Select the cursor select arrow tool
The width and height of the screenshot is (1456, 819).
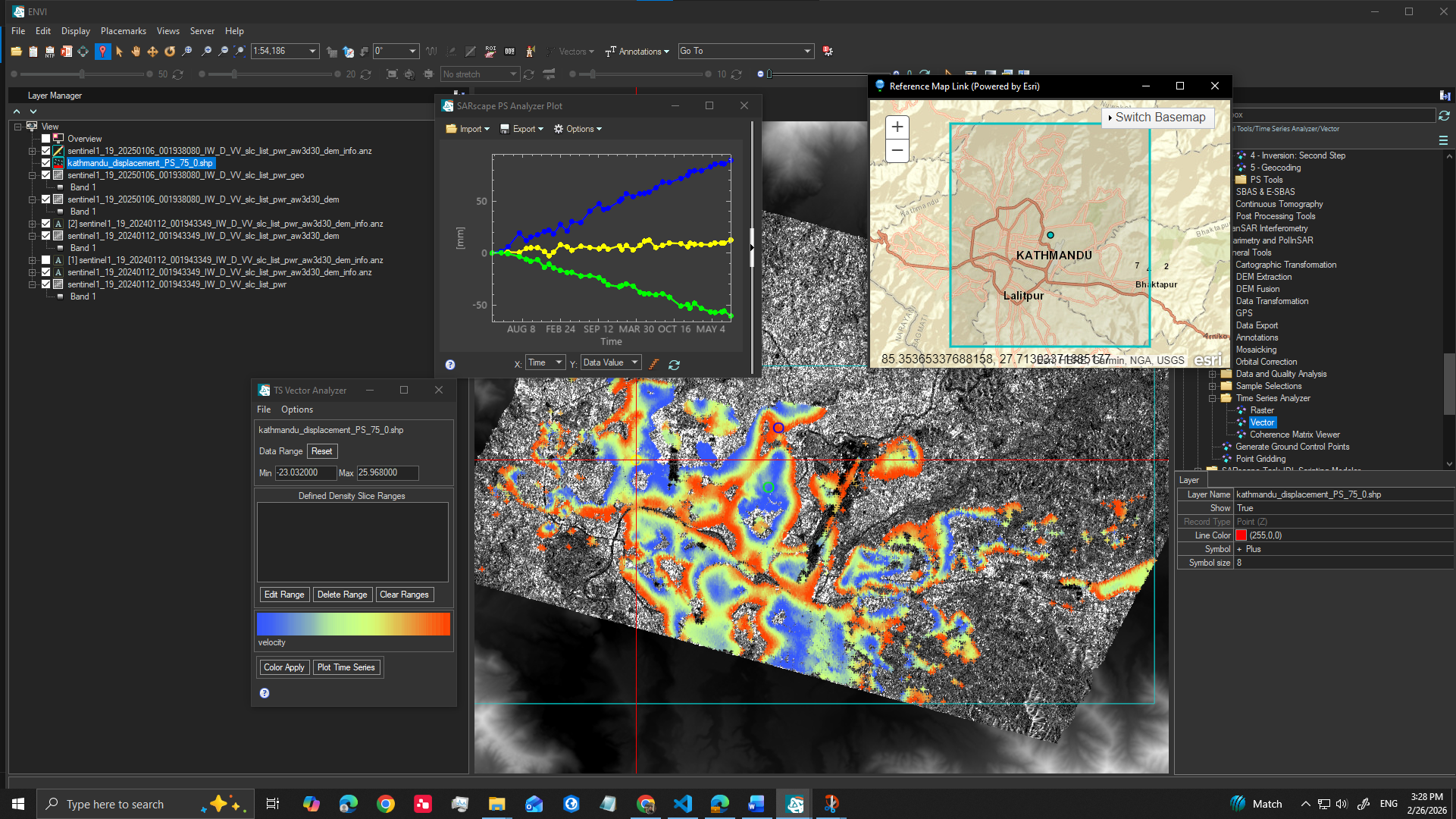(119, 51)
